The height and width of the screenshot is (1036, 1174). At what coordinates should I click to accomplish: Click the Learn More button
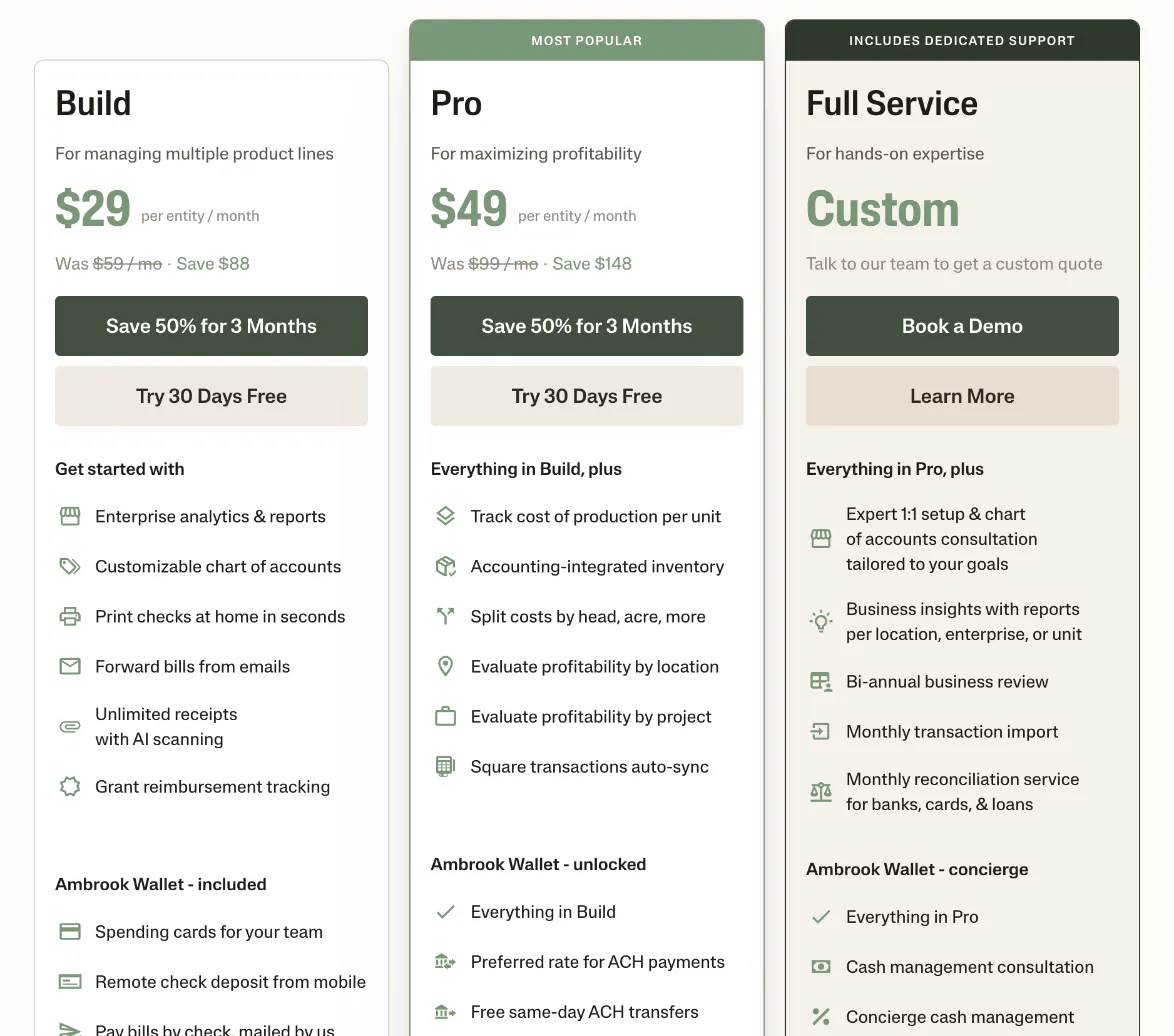[962, 396]
